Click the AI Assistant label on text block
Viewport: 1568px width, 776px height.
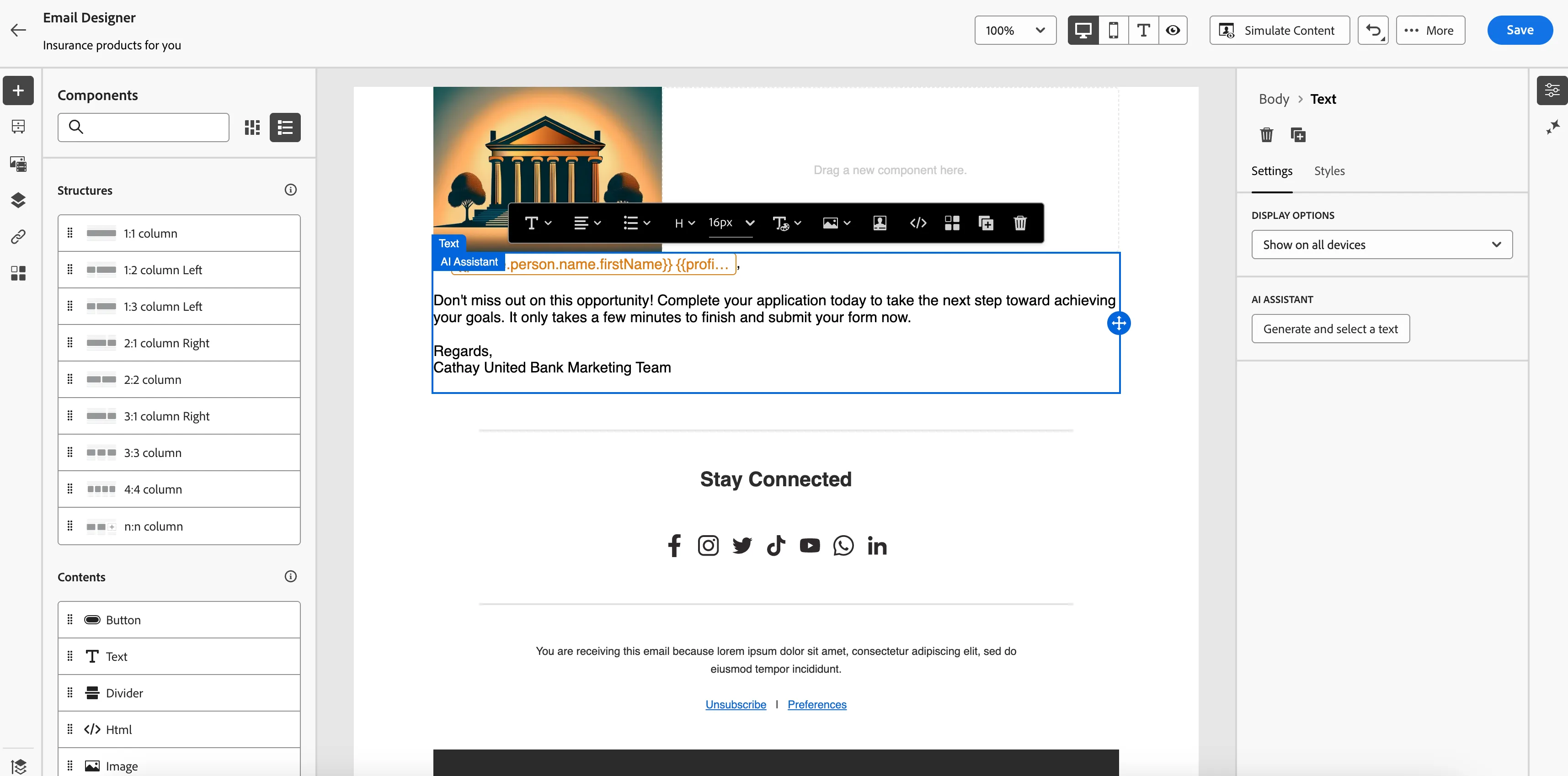469,262
